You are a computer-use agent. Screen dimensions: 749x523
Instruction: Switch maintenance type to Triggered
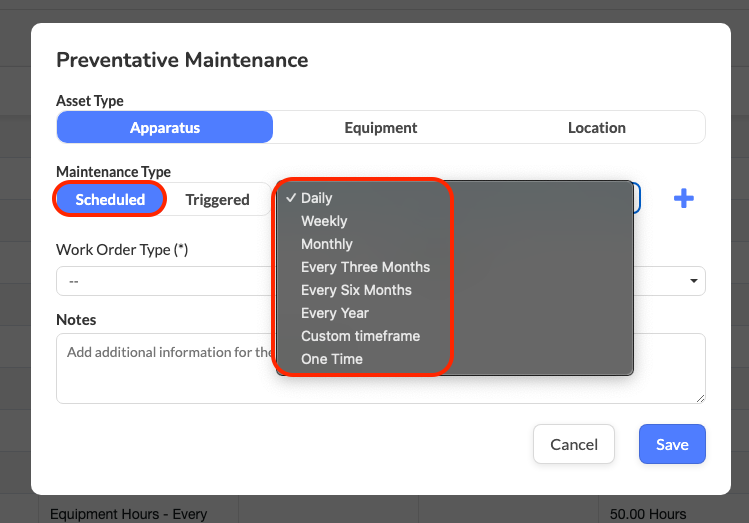(217, 199)
